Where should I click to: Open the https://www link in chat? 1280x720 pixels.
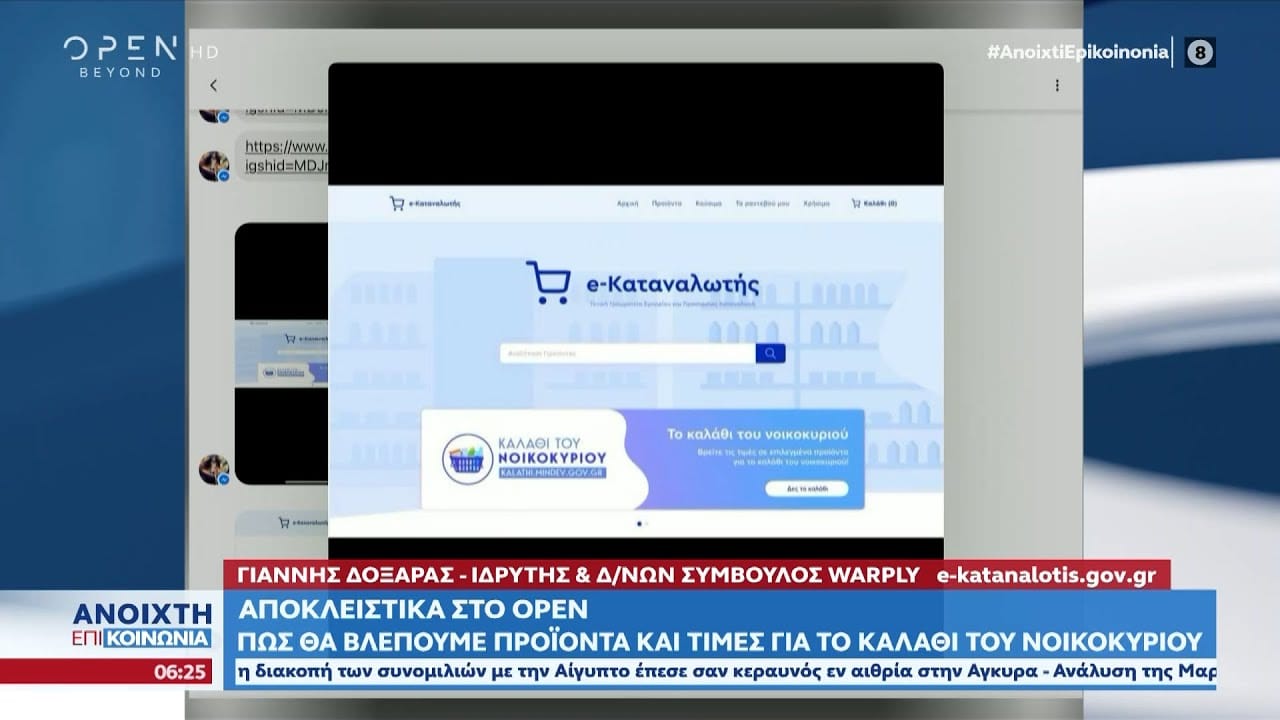point(285,147)
